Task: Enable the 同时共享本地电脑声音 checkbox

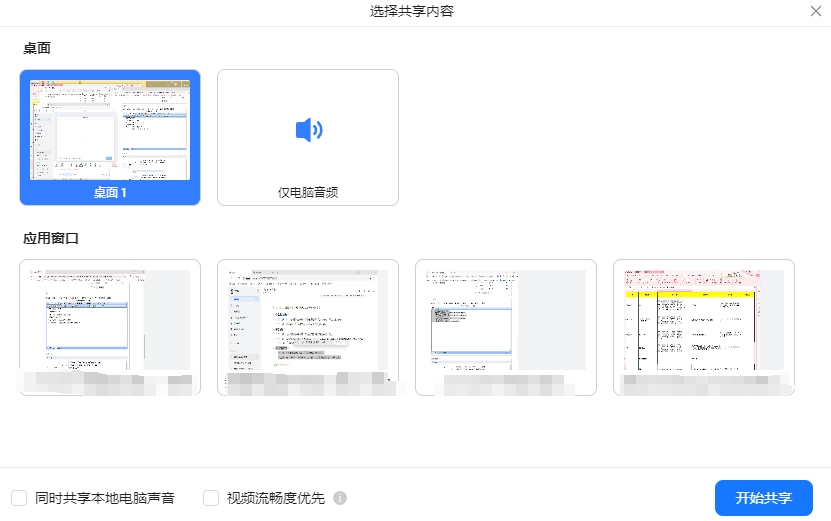Action: (19, 498)
